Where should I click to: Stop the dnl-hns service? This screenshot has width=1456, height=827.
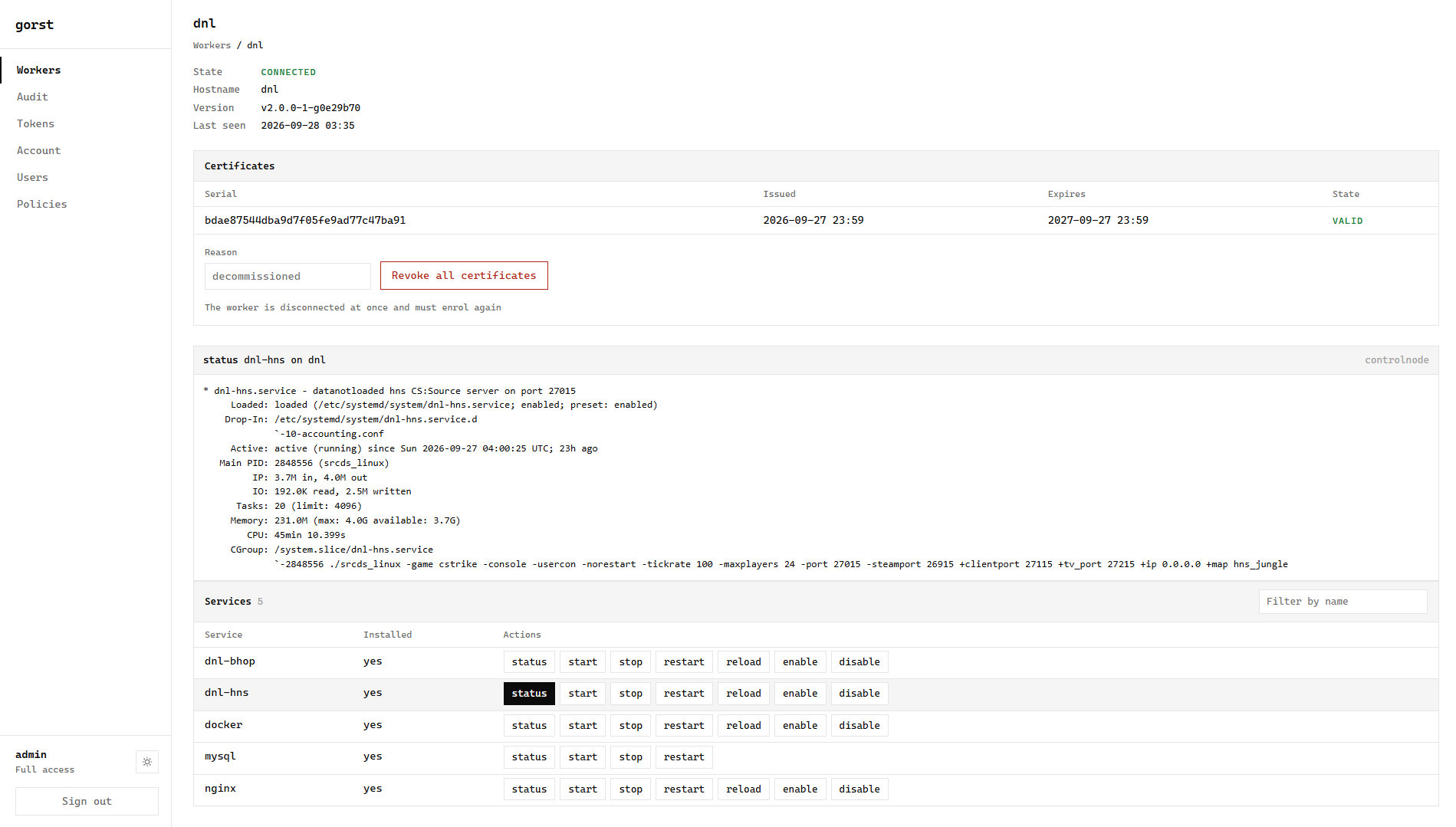coord(630,694)
